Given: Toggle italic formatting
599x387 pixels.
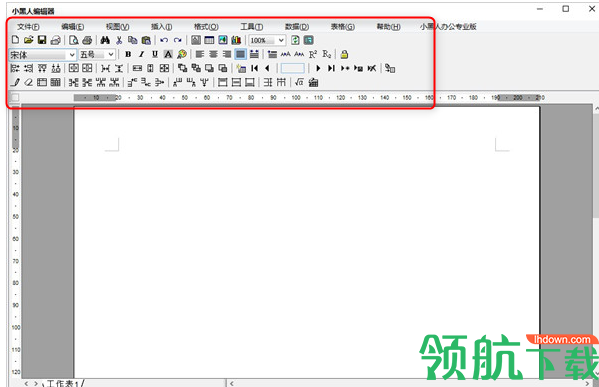Looking at the screenshot, I should pyautogui.click(x=141, y=54).
